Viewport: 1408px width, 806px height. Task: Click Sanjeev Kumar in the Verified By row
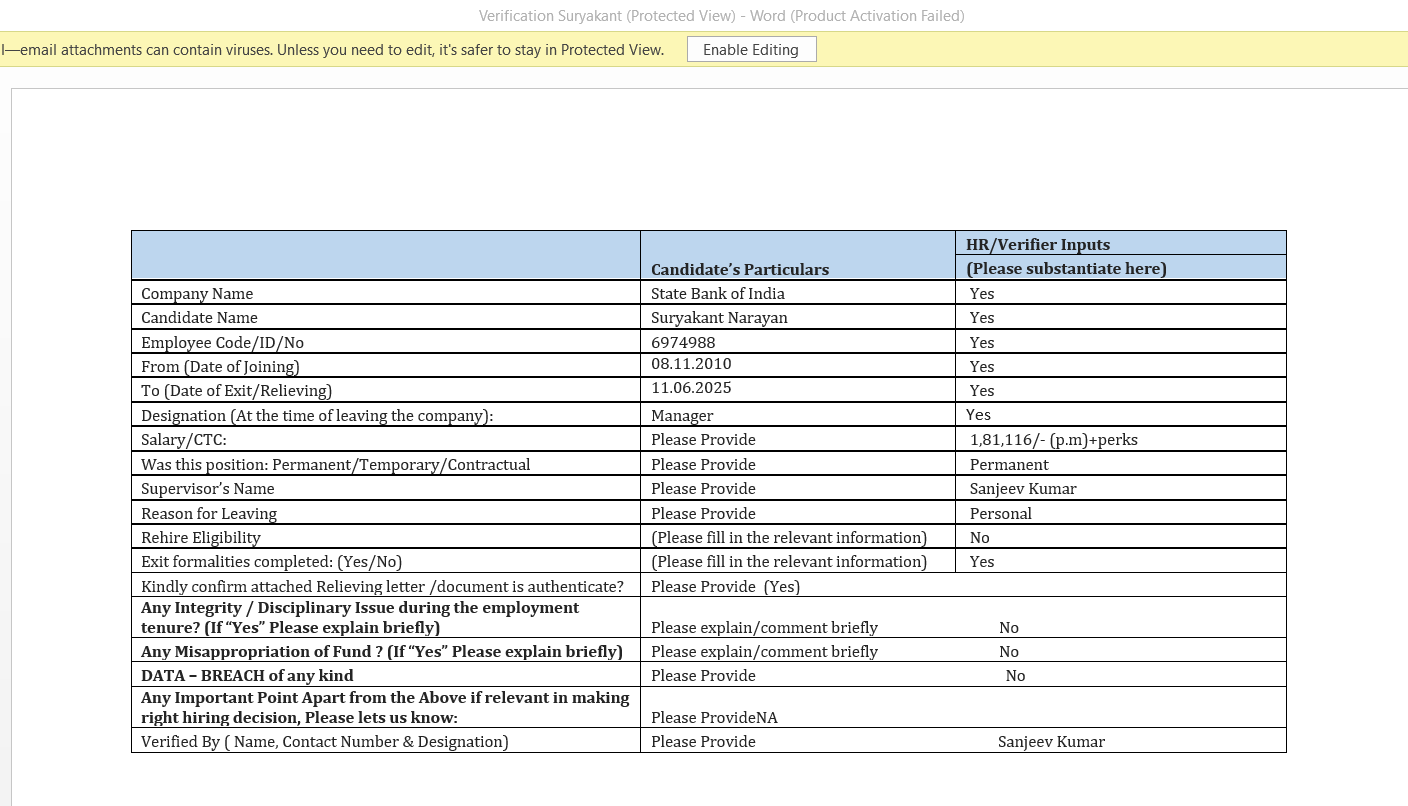pyautogui.click(x=1051, y=742)
